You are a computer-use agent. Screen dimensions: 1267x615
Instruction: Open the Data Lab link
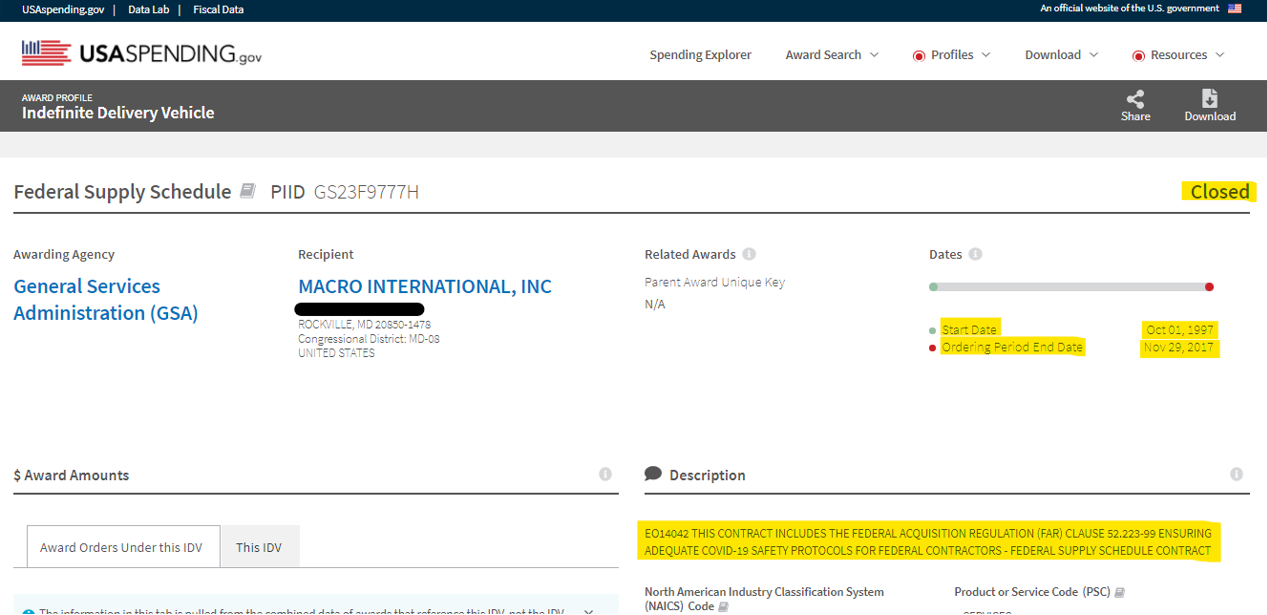click(x=148, y=10)
